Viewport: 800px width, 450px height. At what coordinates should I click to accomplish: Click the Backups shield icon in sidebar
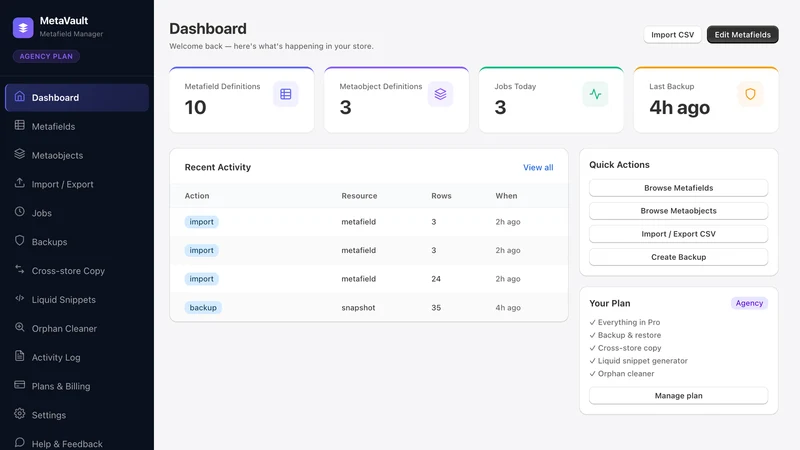click(19, 240)
